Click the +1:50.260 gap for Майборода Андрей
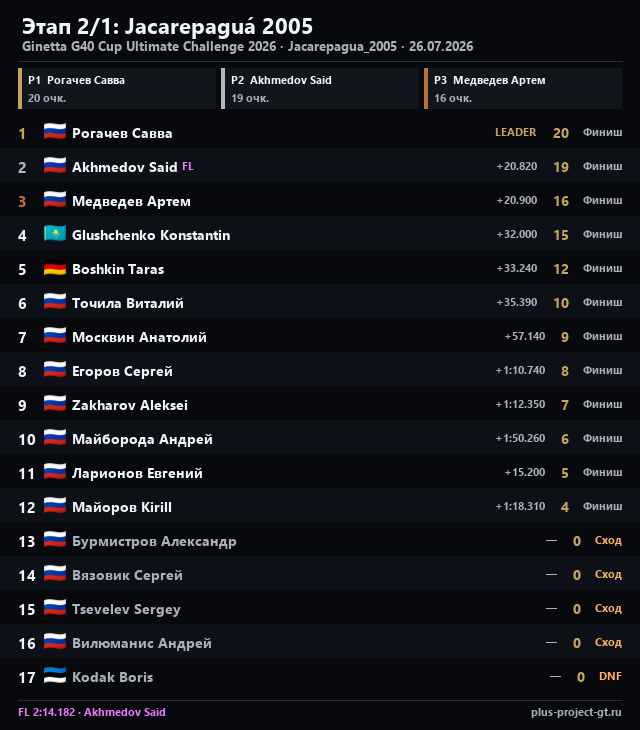640x730 pixels. [520, 438]
